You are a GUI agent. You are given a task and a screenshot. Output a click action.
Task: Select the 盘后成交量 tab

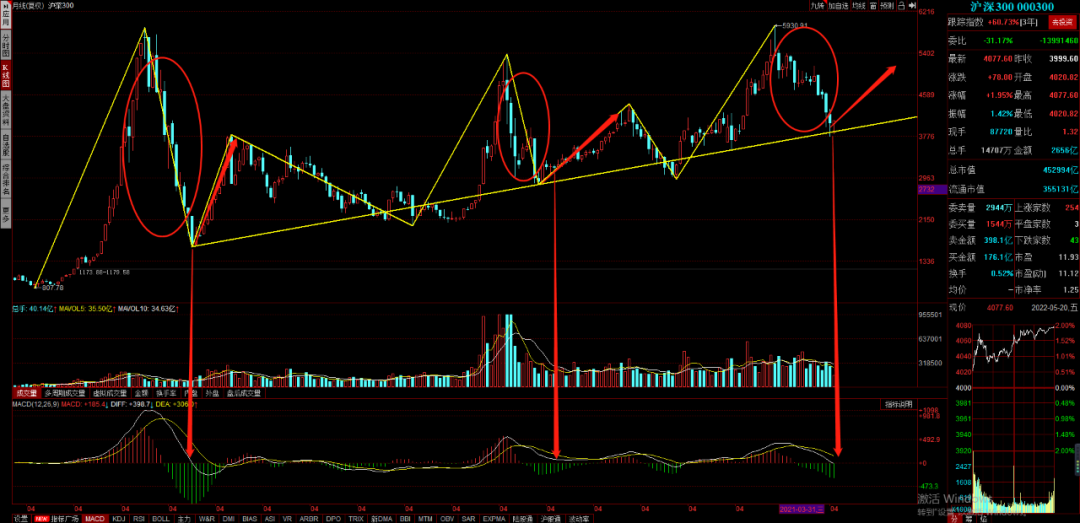(244, 393)
